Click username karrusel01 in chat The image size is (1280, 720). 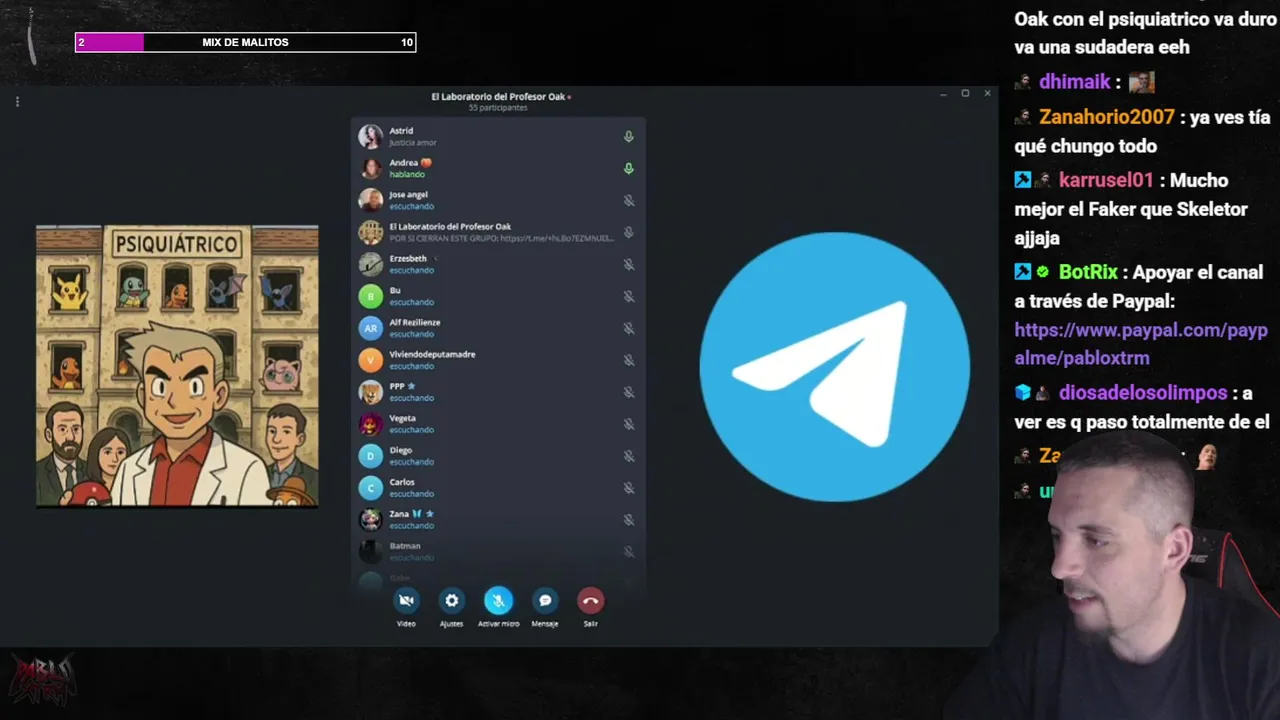tap(1106, 181)
